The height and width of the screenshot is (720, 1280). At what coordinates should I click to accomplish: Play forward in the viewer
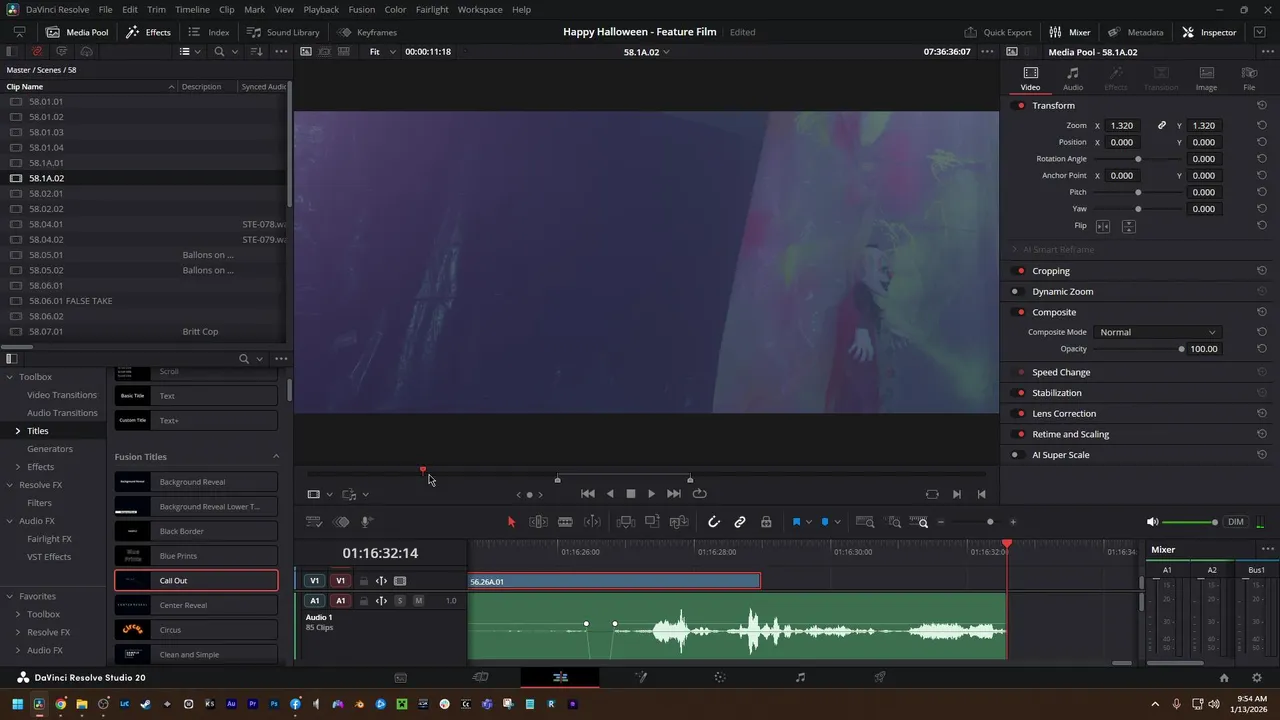[651, 493]
